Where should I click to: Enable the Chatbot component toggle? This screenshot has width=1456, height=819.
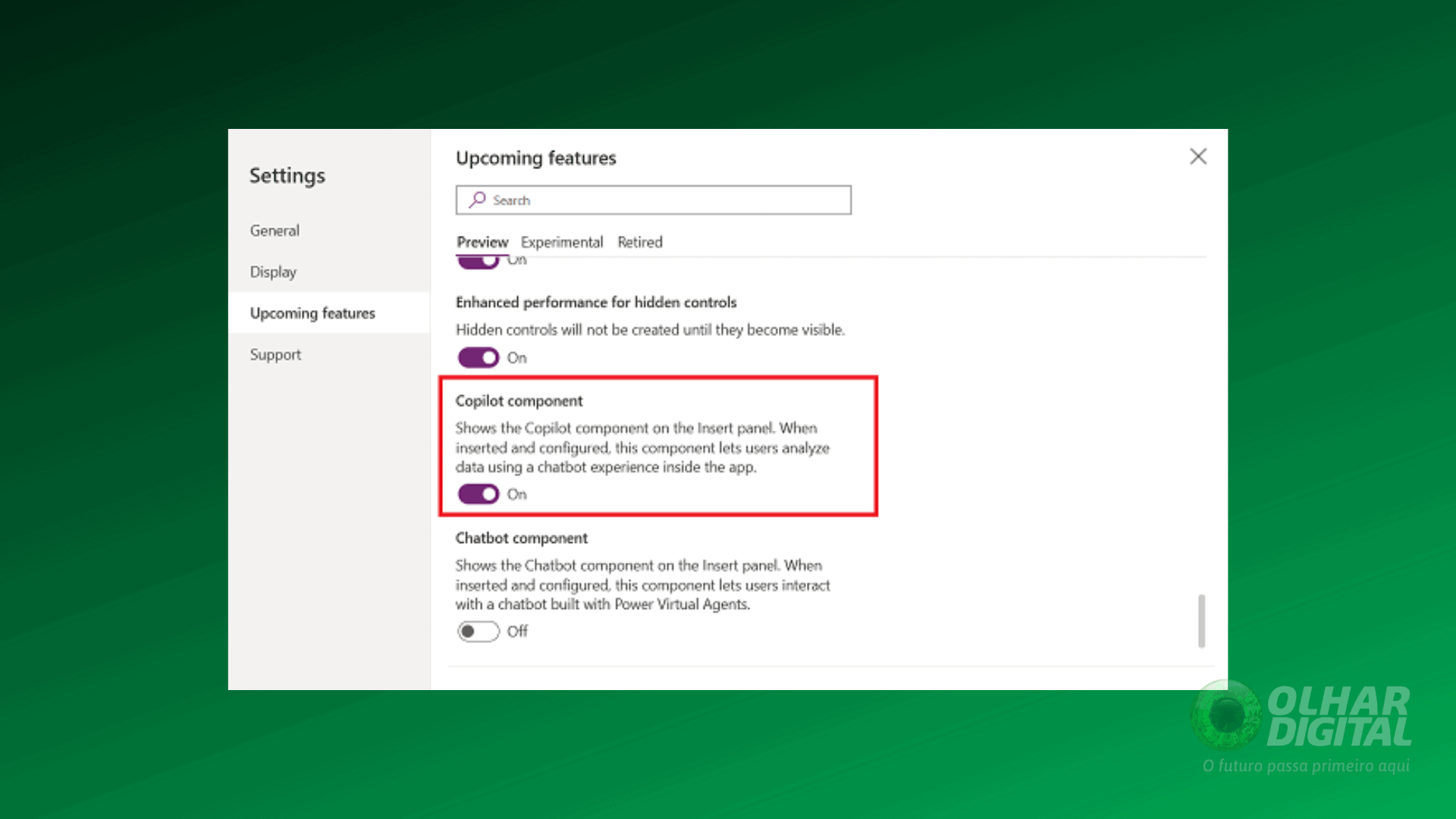click(479, 631)
